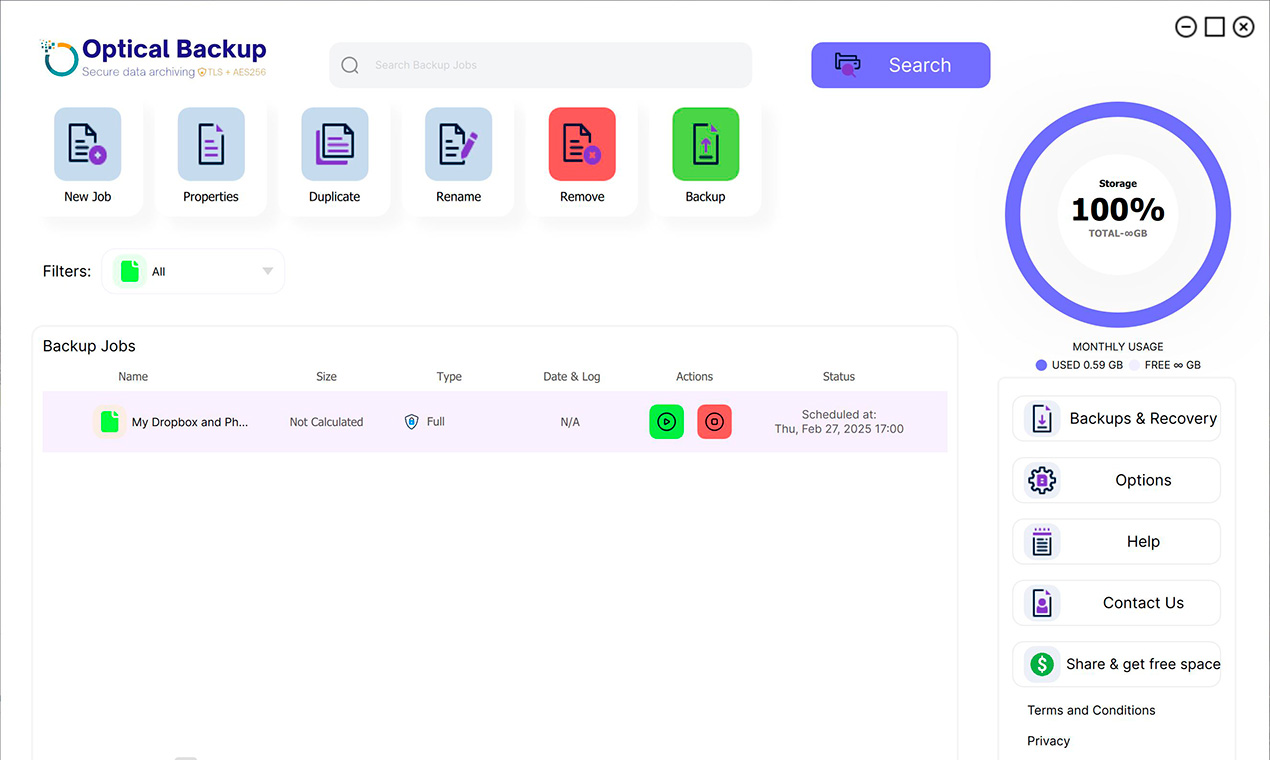
Task: Click the Options gear icon
Action: (1042, 480)
